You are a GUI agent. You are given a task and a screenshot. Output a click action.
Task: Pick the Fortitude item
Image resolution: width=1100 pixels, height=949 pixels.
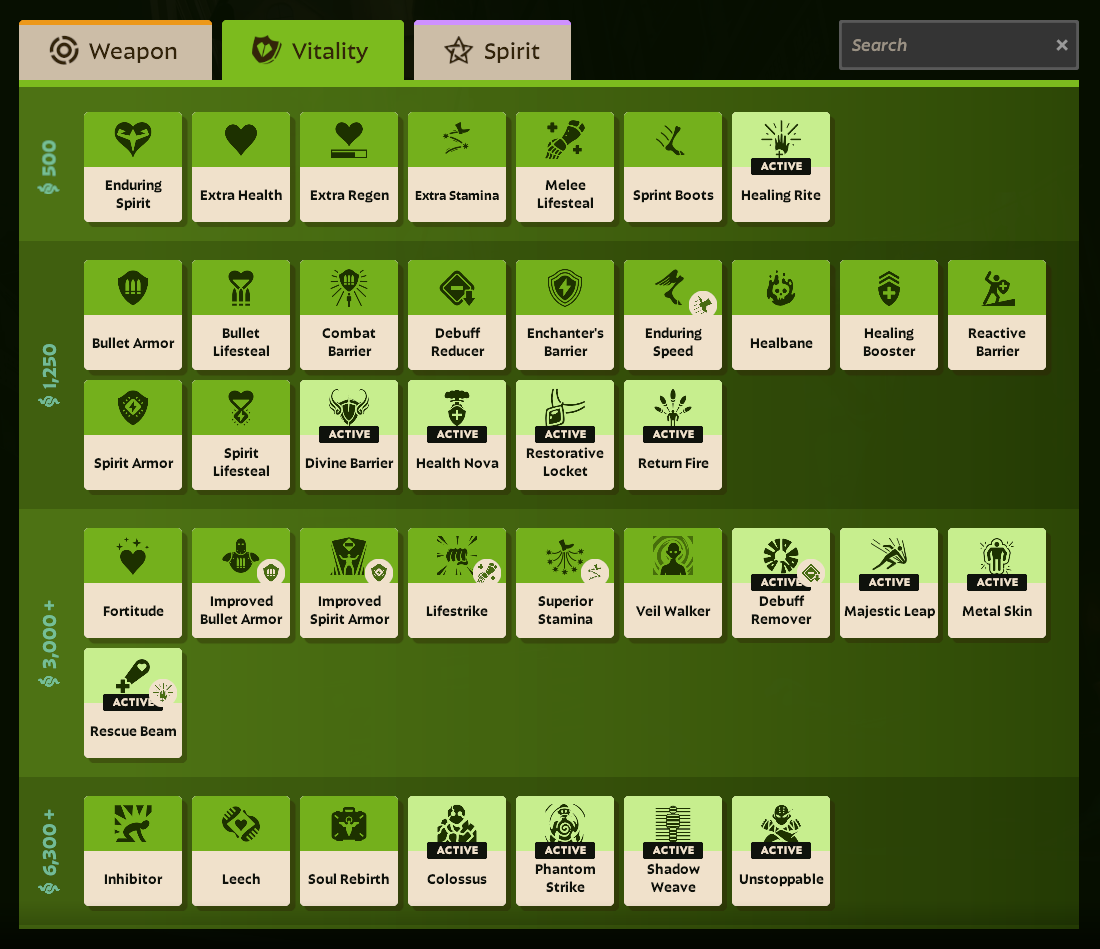click(x=133, y=583)
